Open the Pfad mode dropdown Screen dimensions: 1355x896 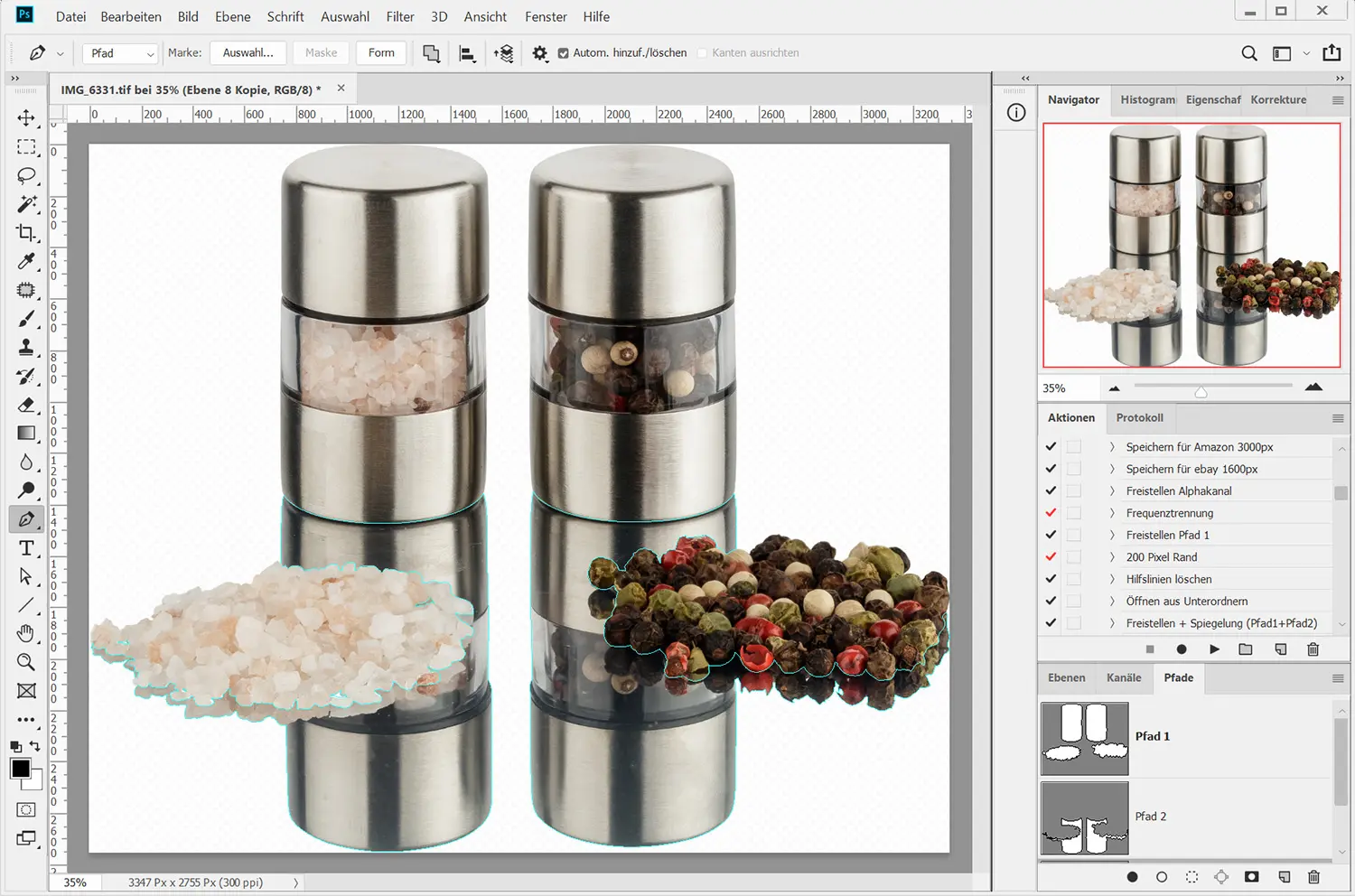[121, 53]
